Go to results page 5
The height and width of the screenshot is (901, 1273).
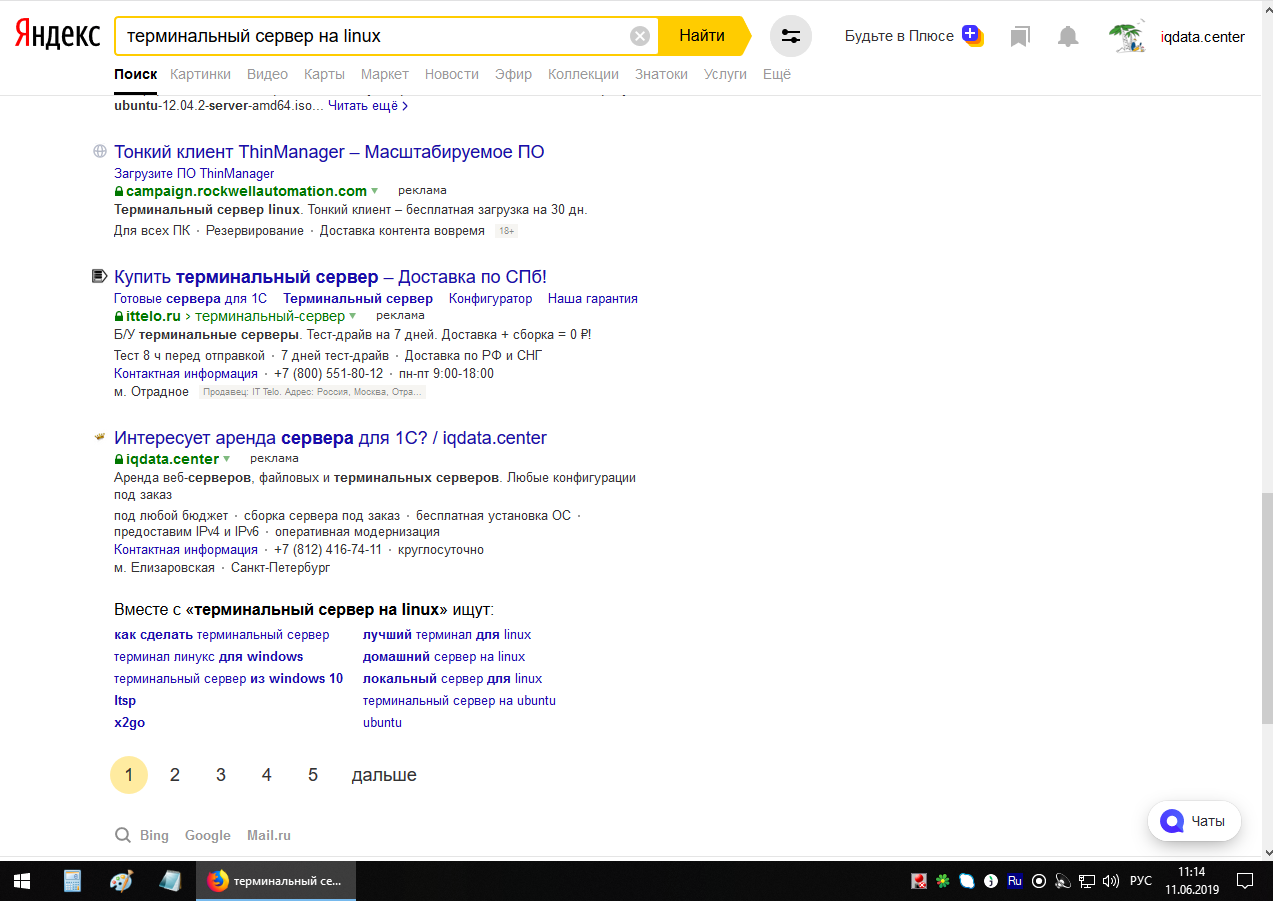tap(313, 775)
